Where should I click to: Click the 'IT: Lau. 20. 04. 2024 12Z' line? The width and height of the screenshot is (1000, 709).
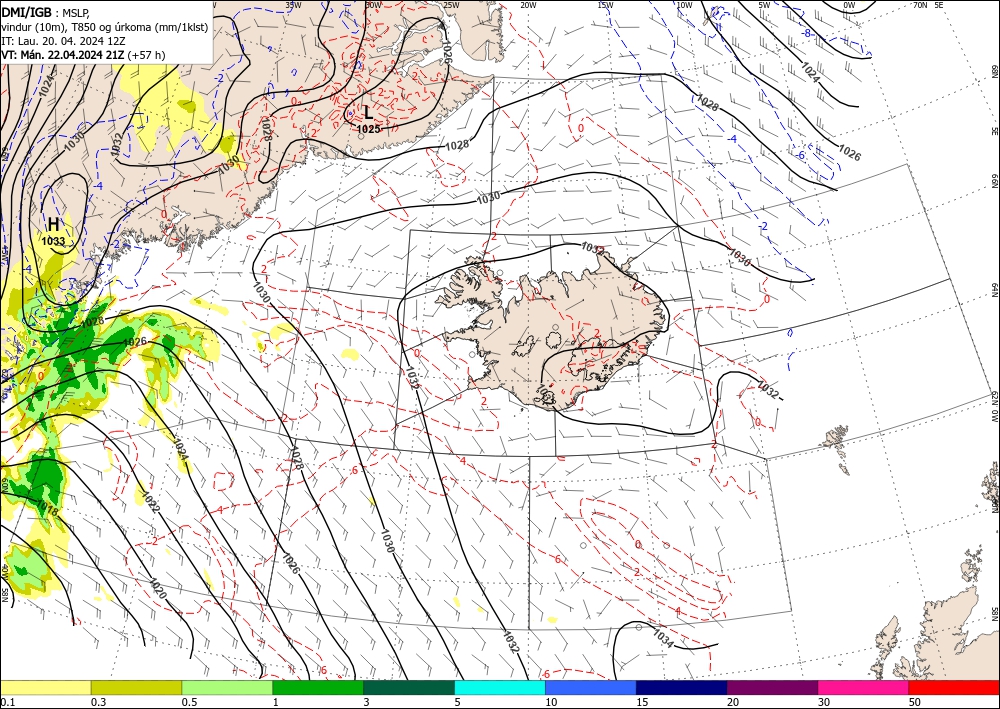coord(63,41)
